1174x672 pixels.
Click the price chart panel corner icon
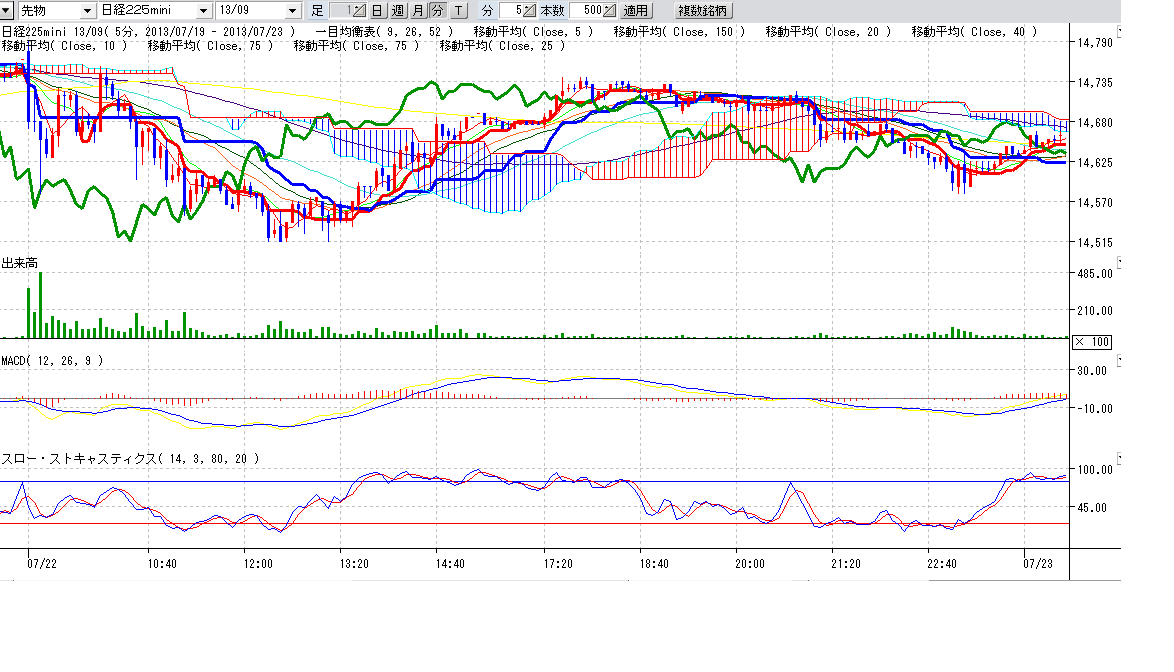(1120, 31)
